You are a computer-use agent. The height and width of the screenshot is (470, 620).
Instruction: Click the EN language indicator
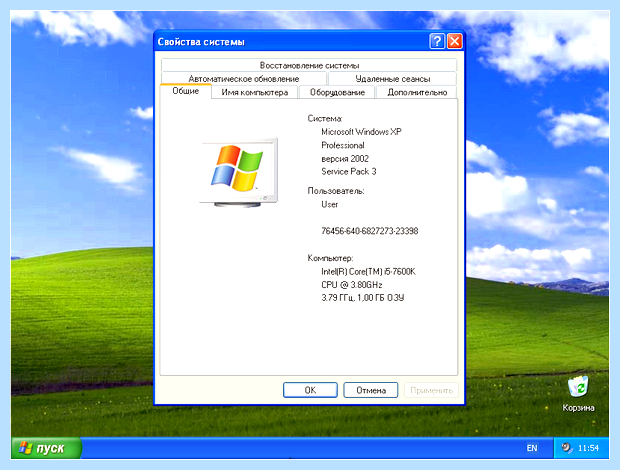click(532, 448)
